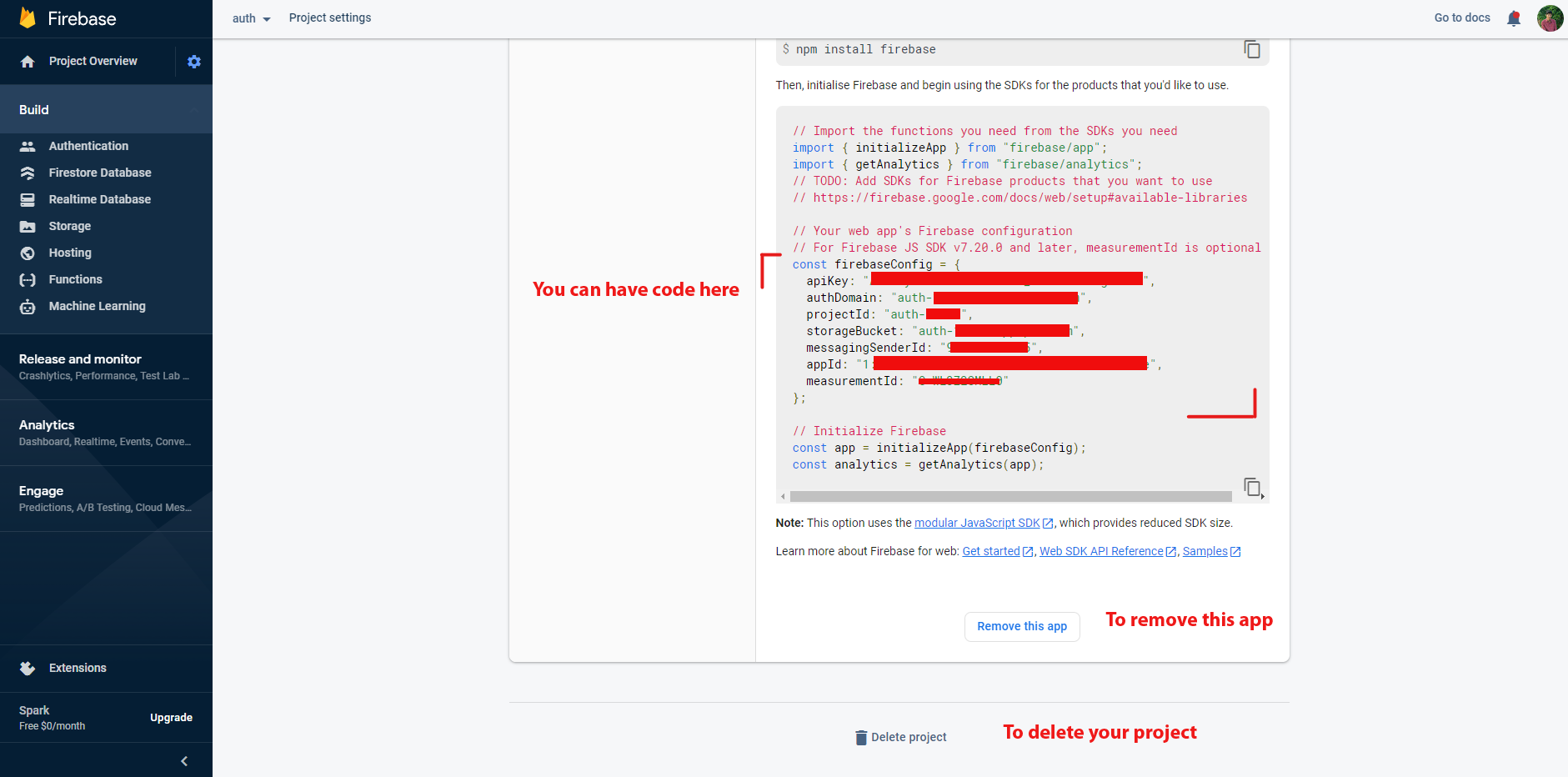Image resolution: width=1568 pixels, height=777 pixels.
Task: Open the Storage section
Action: [70, 226]
